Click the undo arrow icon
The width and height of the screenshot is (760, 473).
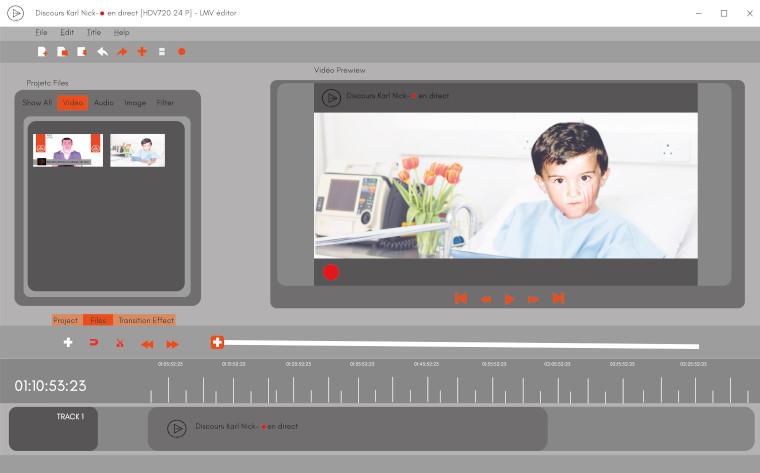point(102,51)
